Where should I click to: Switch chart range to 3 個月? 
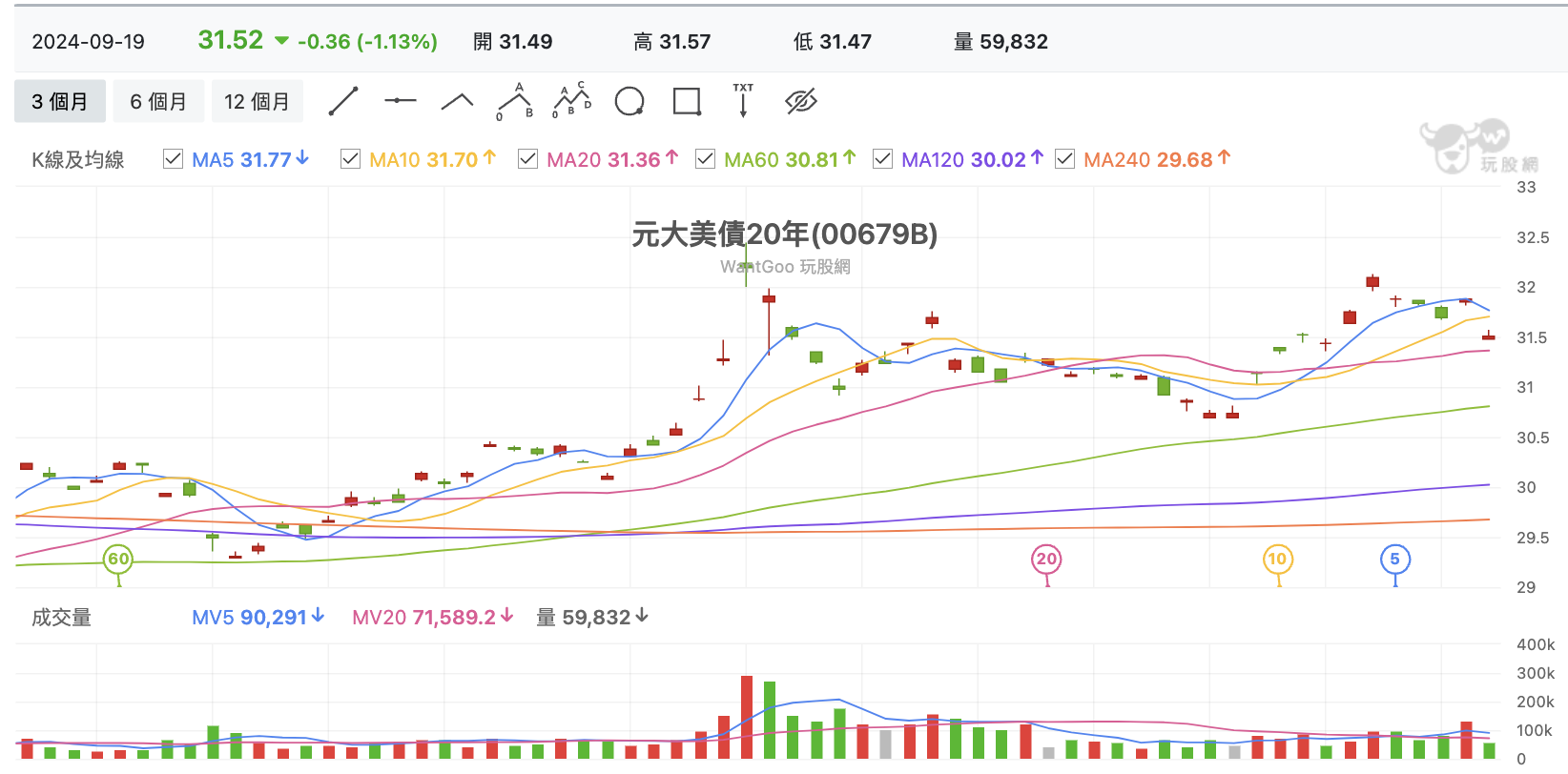(60, 101)
